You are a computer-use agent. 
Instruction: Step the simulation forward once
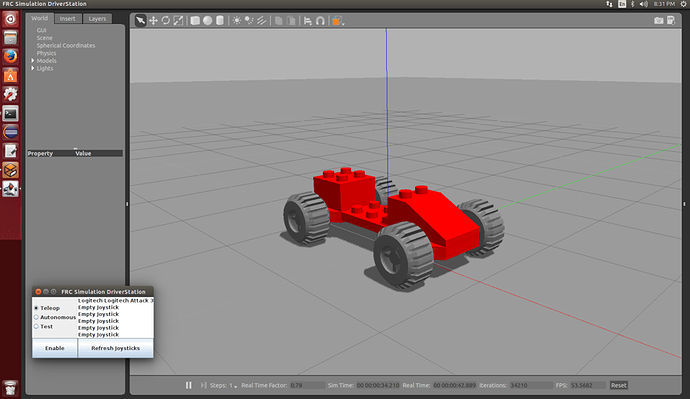203,385
